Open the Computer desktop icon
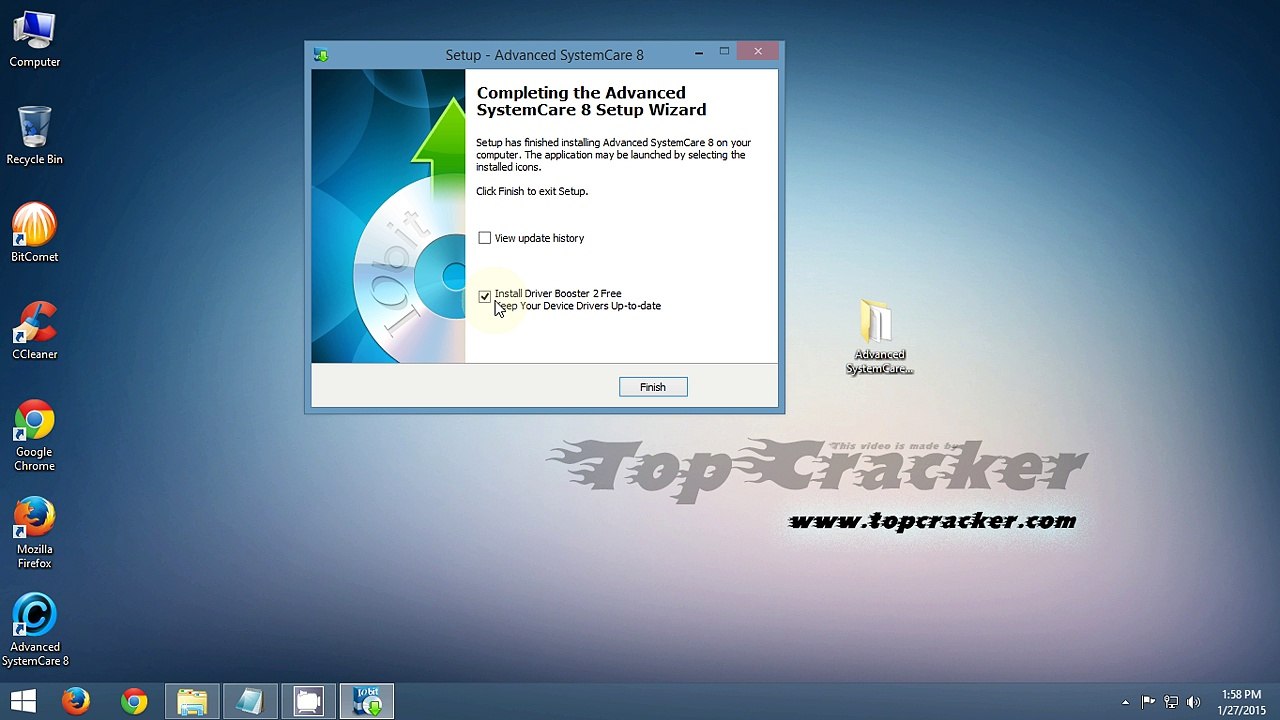 (35, 40)
